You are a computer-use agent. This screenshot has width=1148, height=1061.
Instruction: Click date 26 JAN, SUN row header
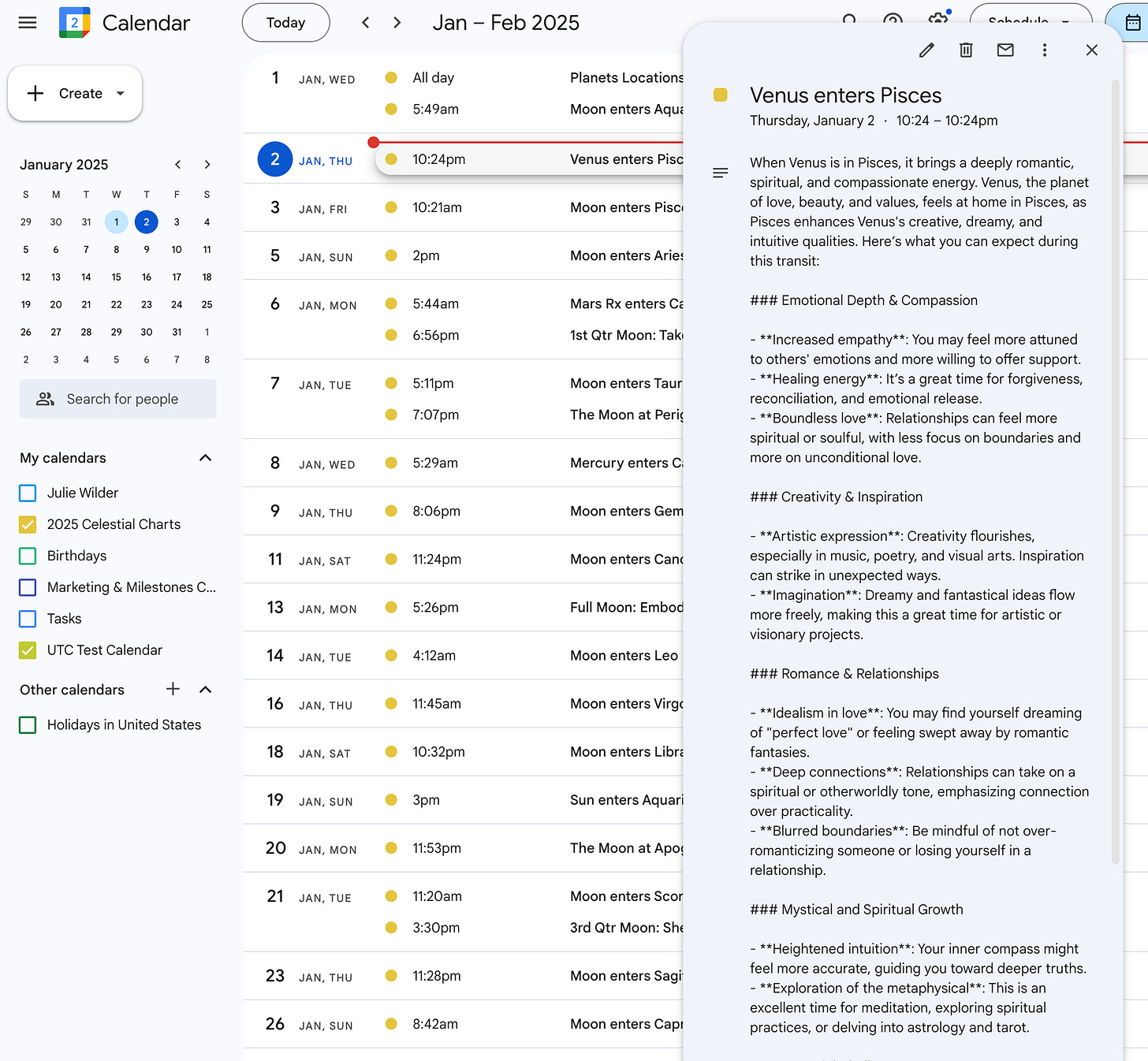(x=310, y=1024)
